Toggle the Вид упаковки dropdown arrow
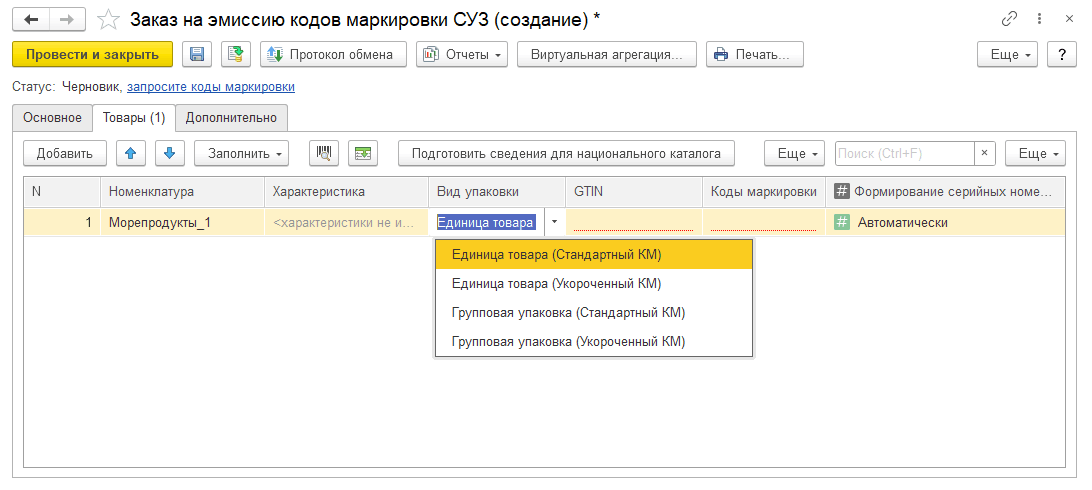The height and width of the screenshot is (490, 1092). 554,222
